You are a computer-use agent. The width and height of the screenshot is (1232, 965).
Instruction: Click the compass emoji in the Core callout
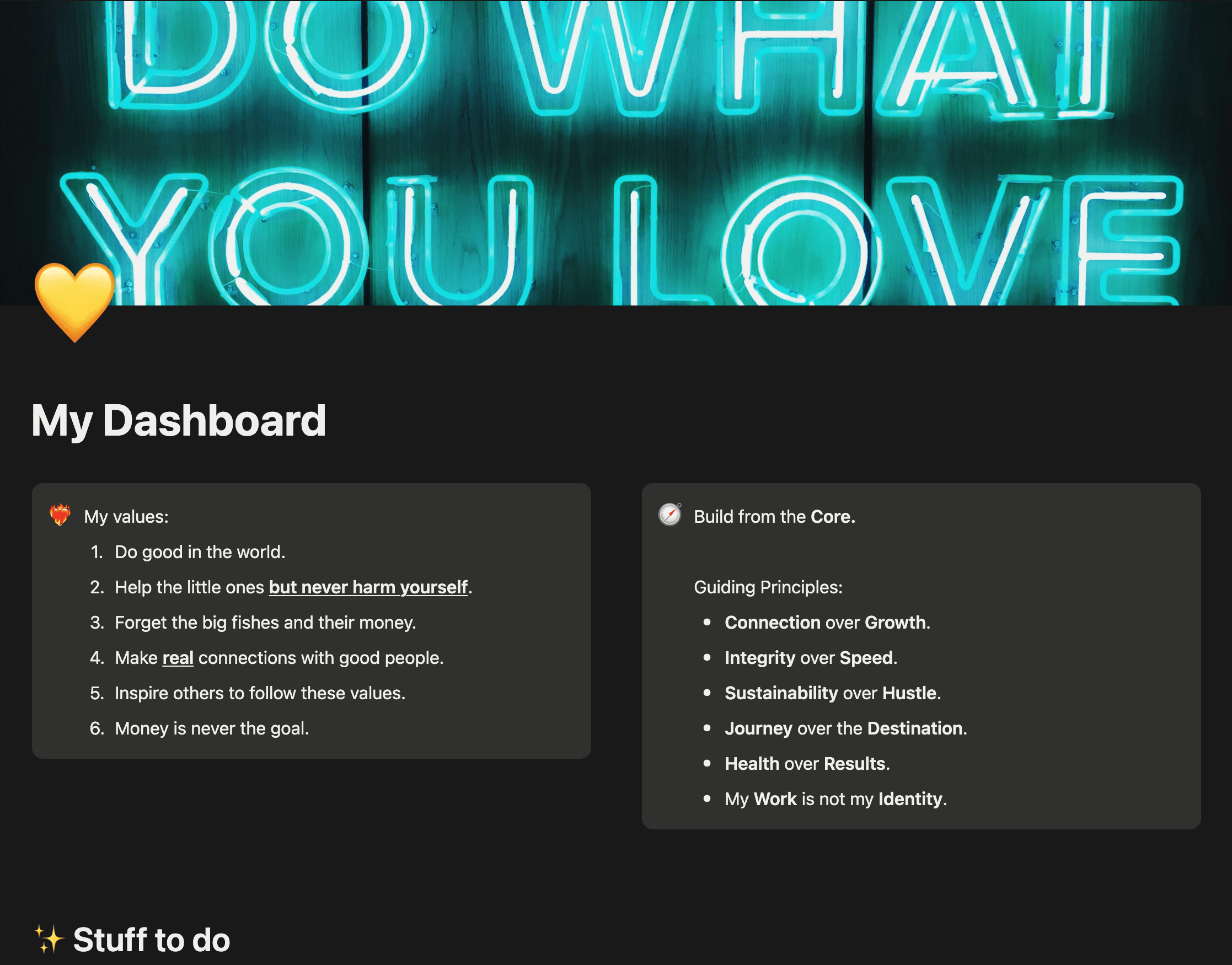pyautogui.click(x=669, y=516)
